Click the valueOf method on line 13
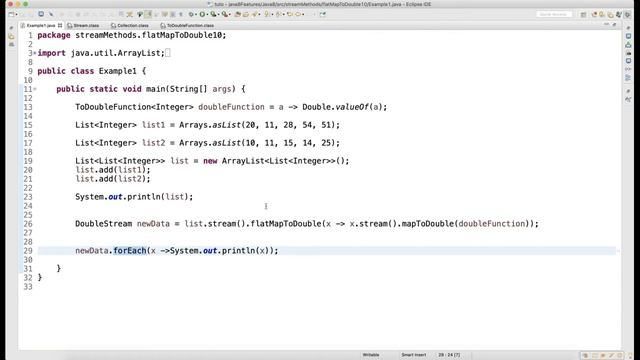Viewport: 640px width, 360px height. coord(352,107)
